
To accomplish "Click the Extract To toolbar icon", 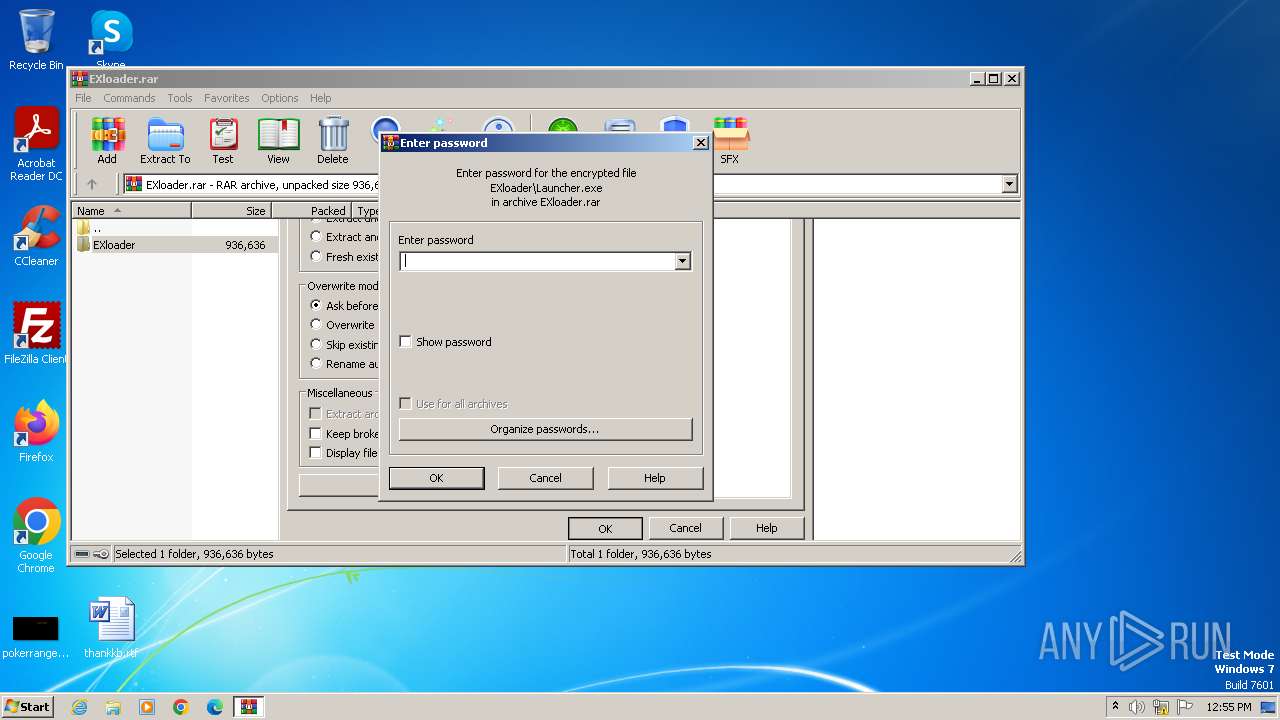I will click(165, 141).
